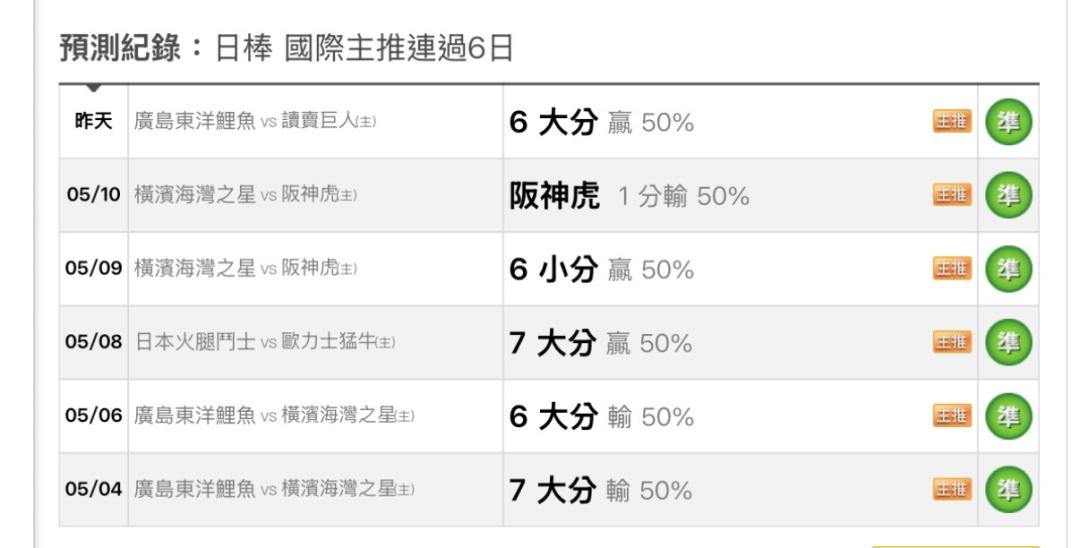Open 日本火腿鬥士 vs 歐力士猛牛 matchup
This screenshot has width=1080, height=548.
pos(264,341)
